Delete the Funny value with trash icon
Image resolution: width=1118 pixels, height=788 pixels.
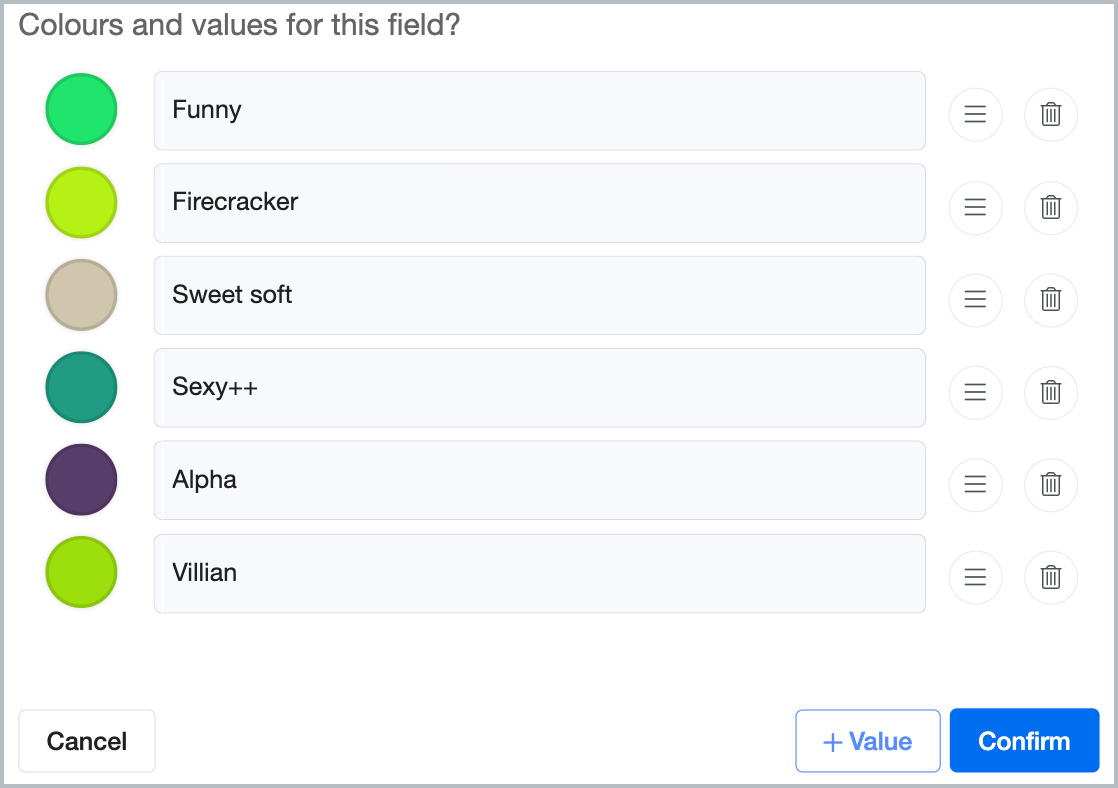[1050, 114]
